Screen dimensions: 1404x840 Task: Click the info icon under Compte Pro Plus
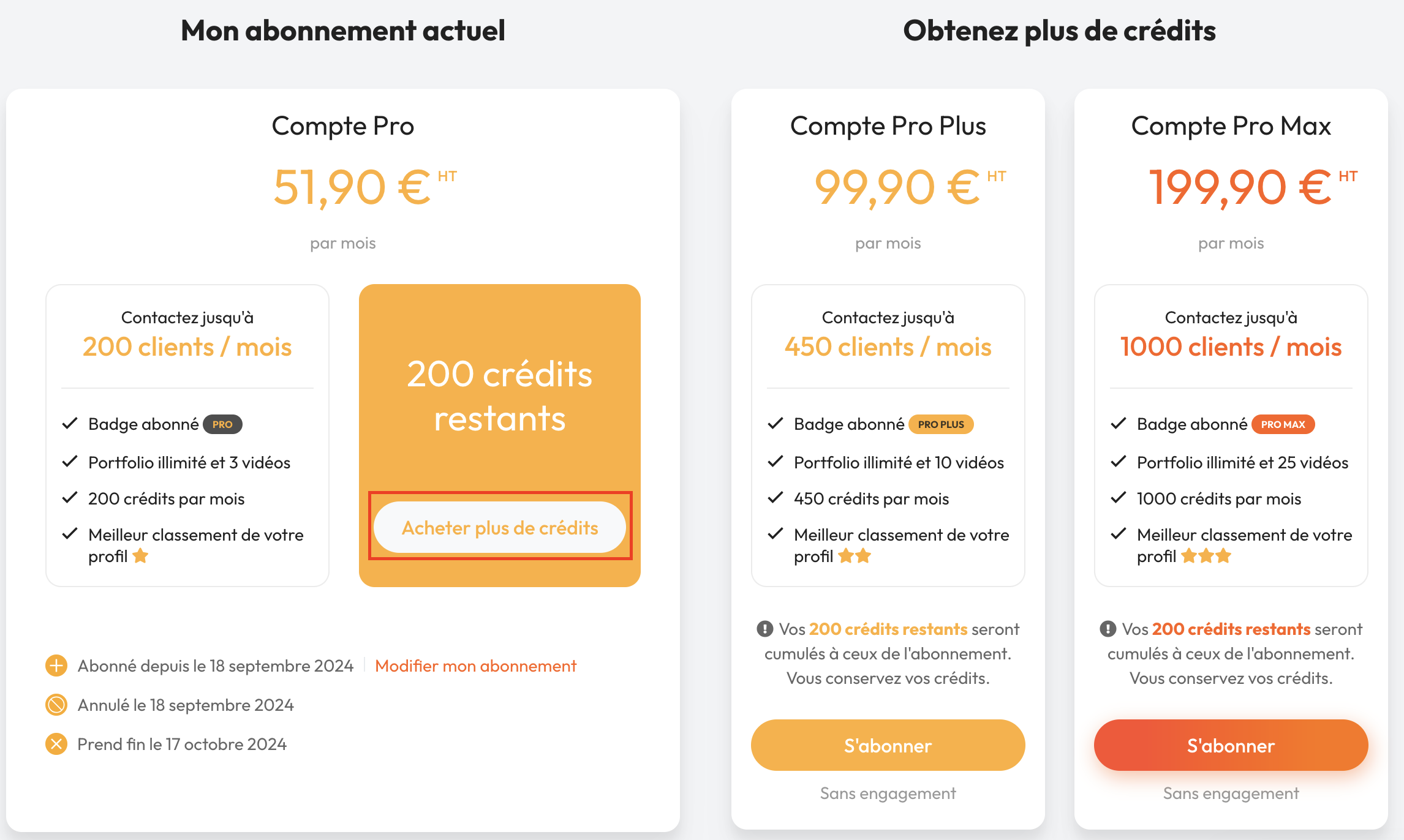click(x=764, y=629)
